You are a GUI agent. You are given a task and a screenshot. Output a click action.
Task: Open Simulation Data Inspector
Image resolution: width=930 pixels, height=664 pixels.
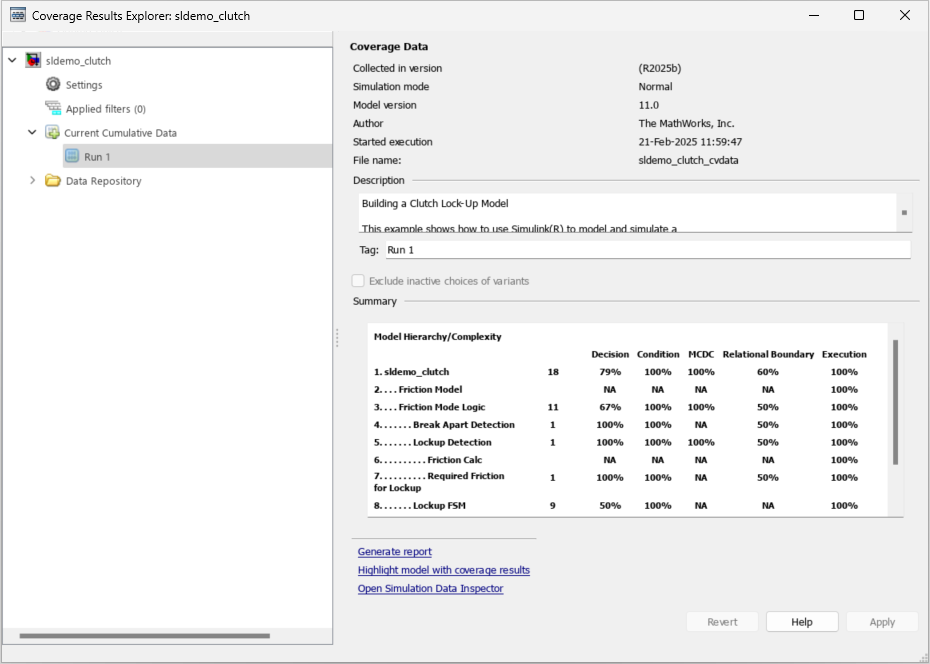tap(430, 589)
